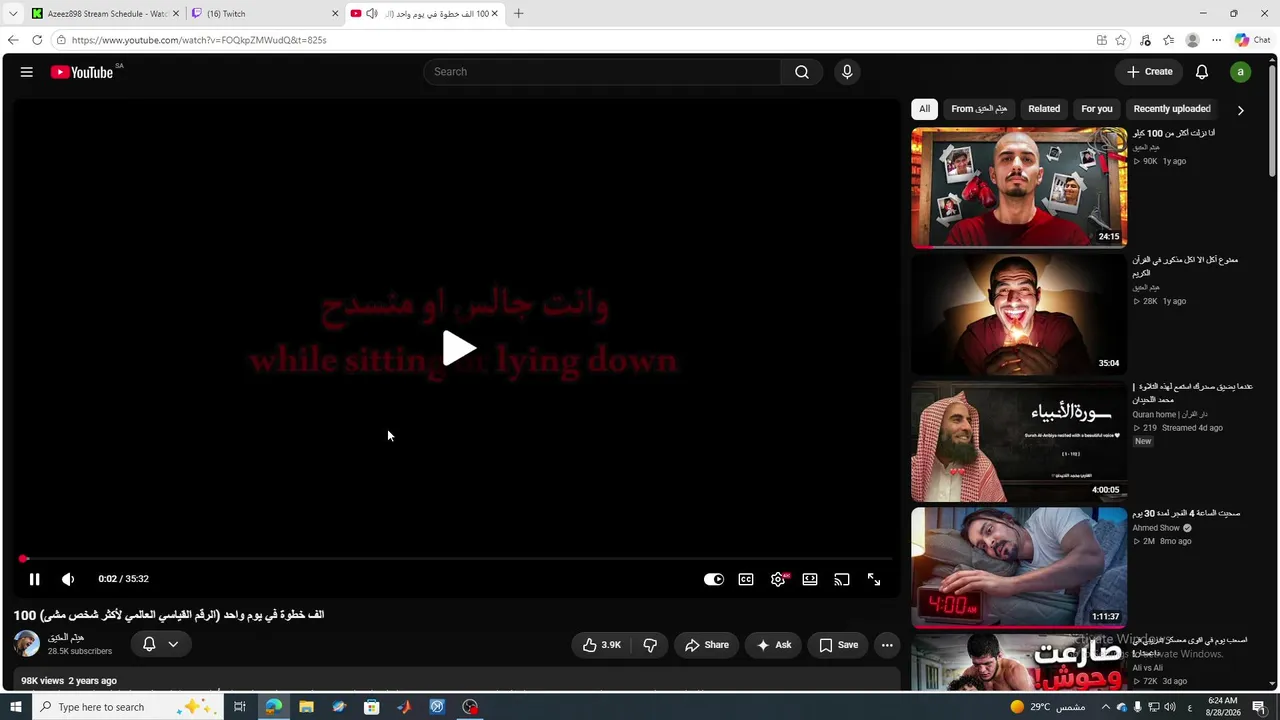The width and height of the screenshot is (1280, 720).
Task: Toggle the autoplay switch in player
Action: [x=714, y=579]
